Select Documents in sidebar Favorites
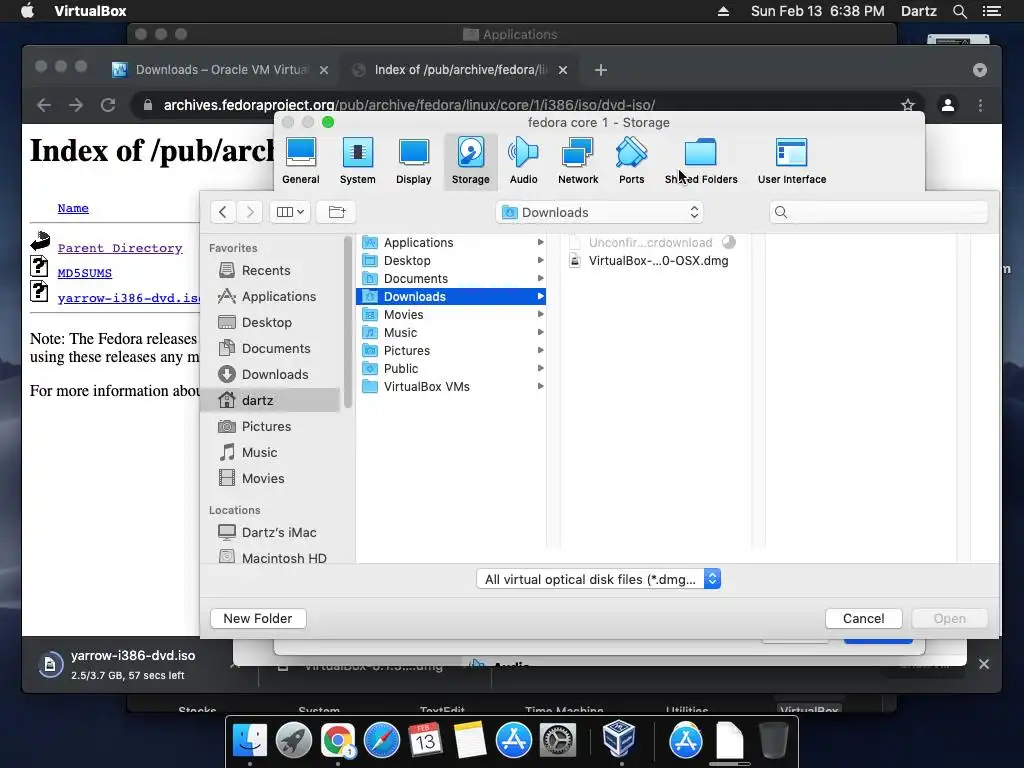The height and width of the screenshot is (768, 1024). tap(270, 348)
